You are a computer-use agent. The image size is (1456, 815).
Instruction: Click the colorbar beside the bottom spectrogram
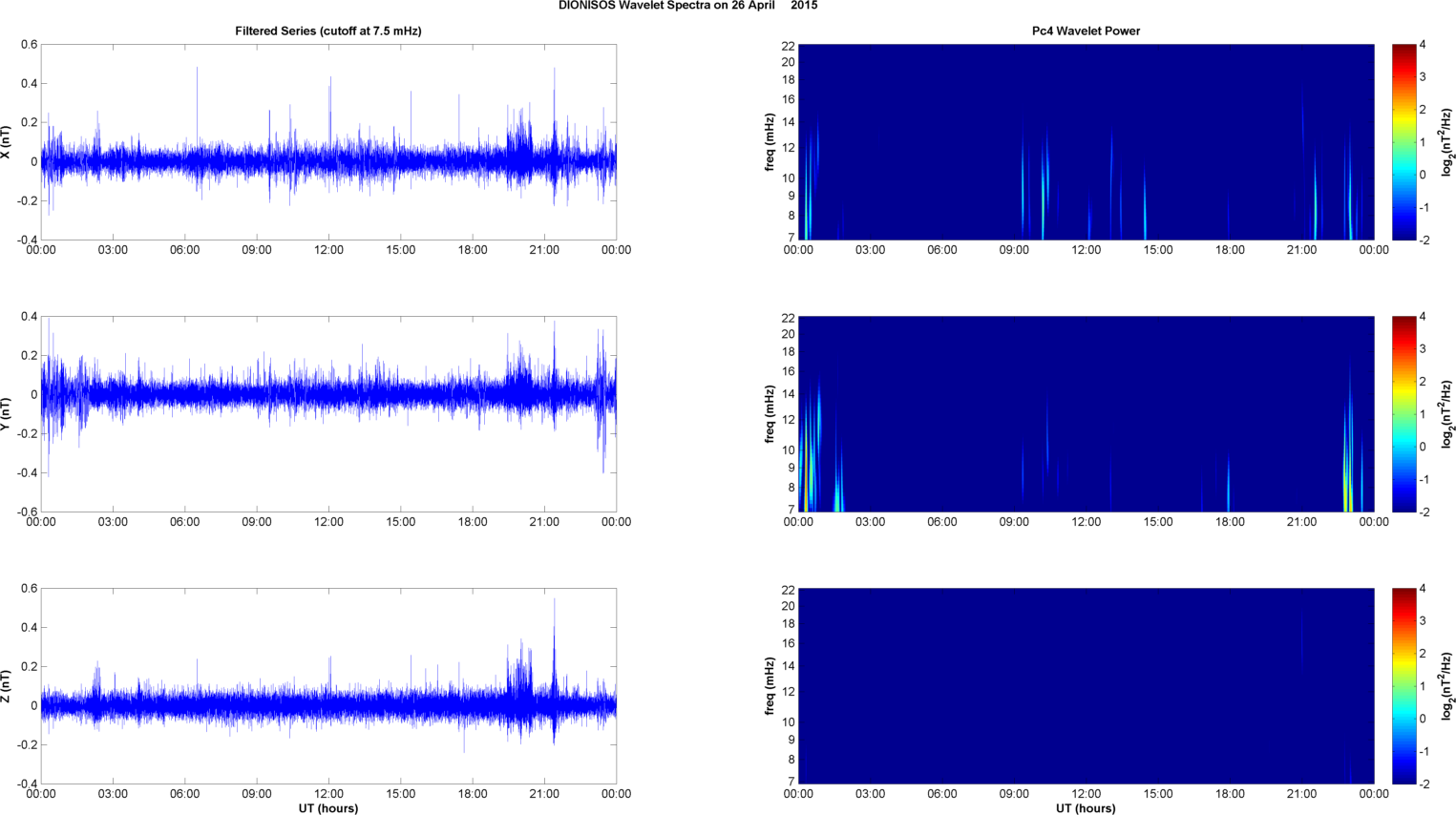coord(1403,686)
